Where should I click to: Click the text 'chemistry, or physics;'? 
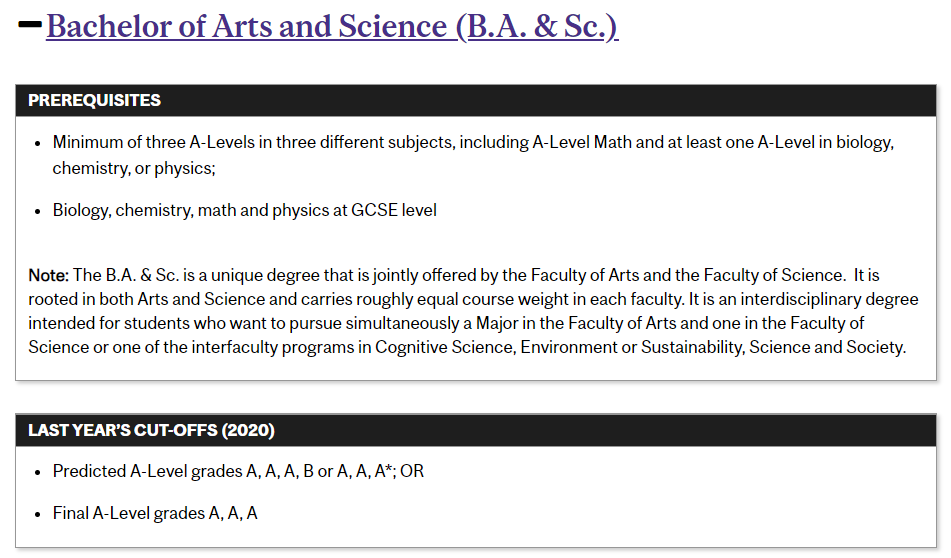133,169
